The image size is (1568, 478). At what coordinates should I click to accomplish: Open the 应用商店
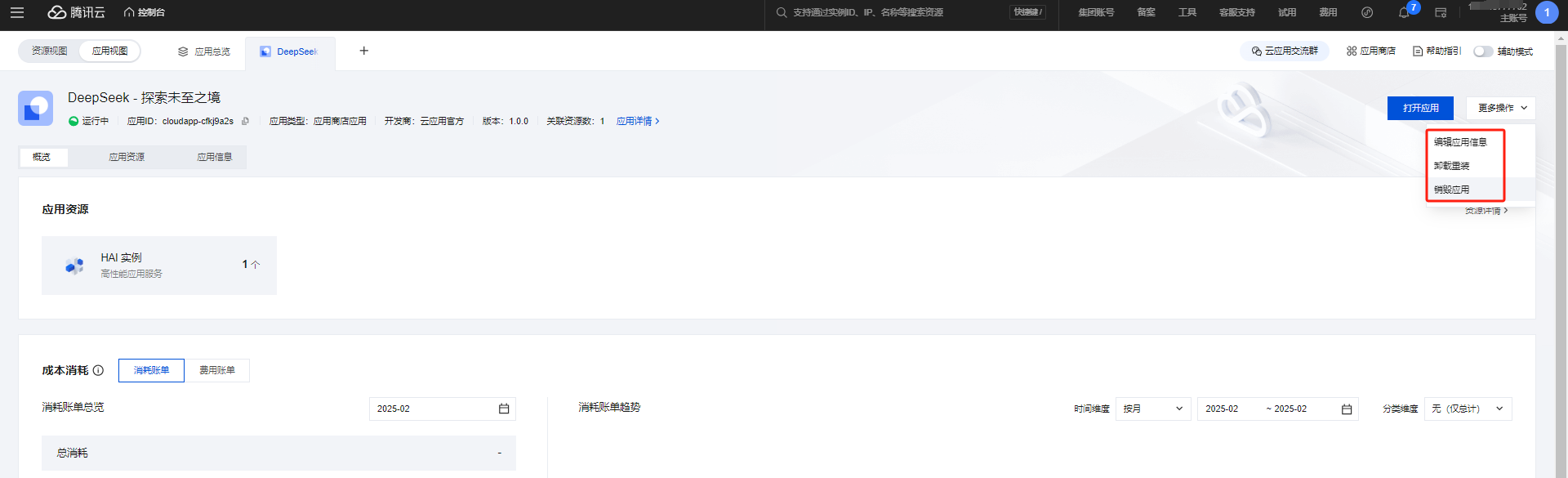(x=1371, y=51)
